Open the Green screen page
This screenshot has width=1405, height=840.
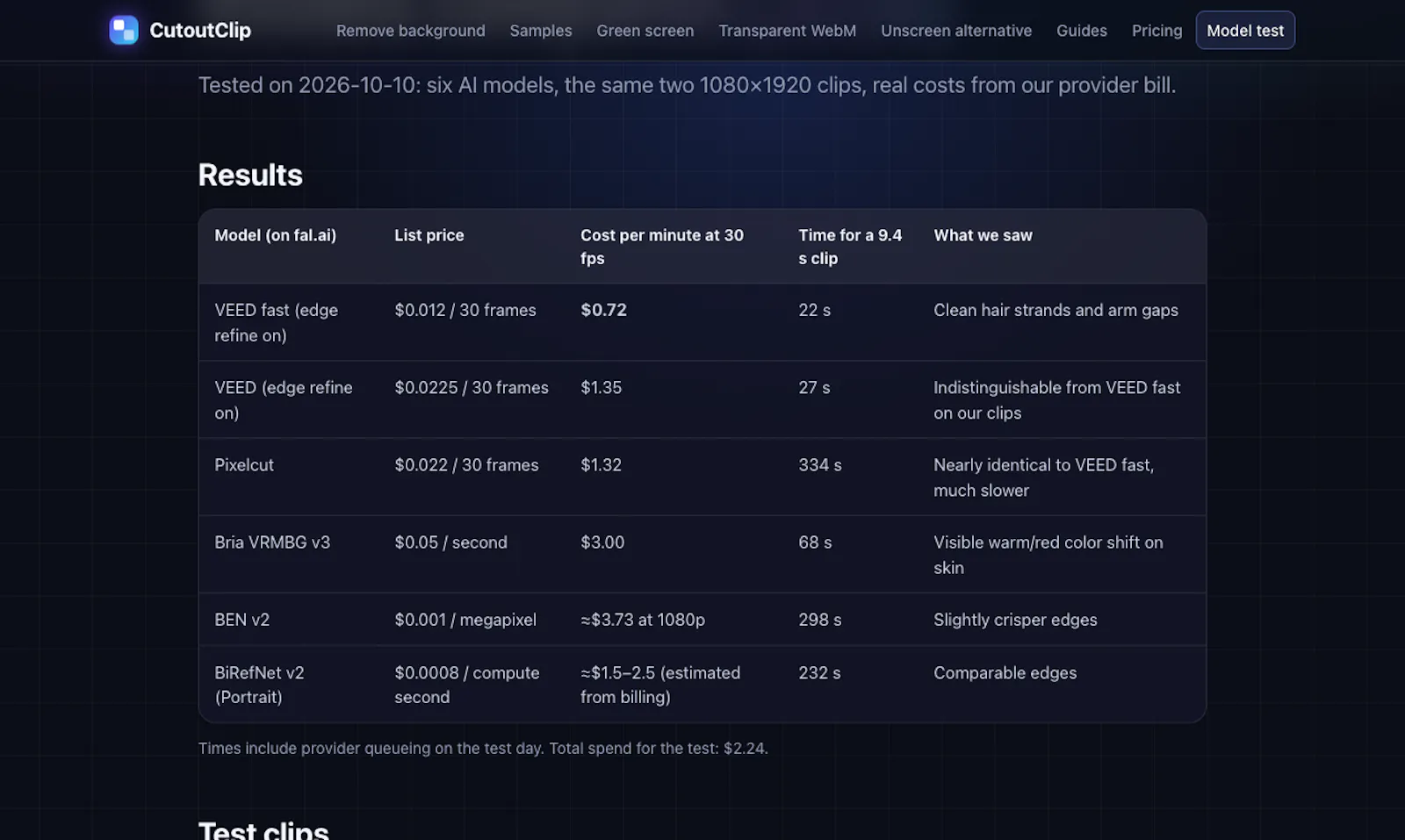[x=645, y=31]
